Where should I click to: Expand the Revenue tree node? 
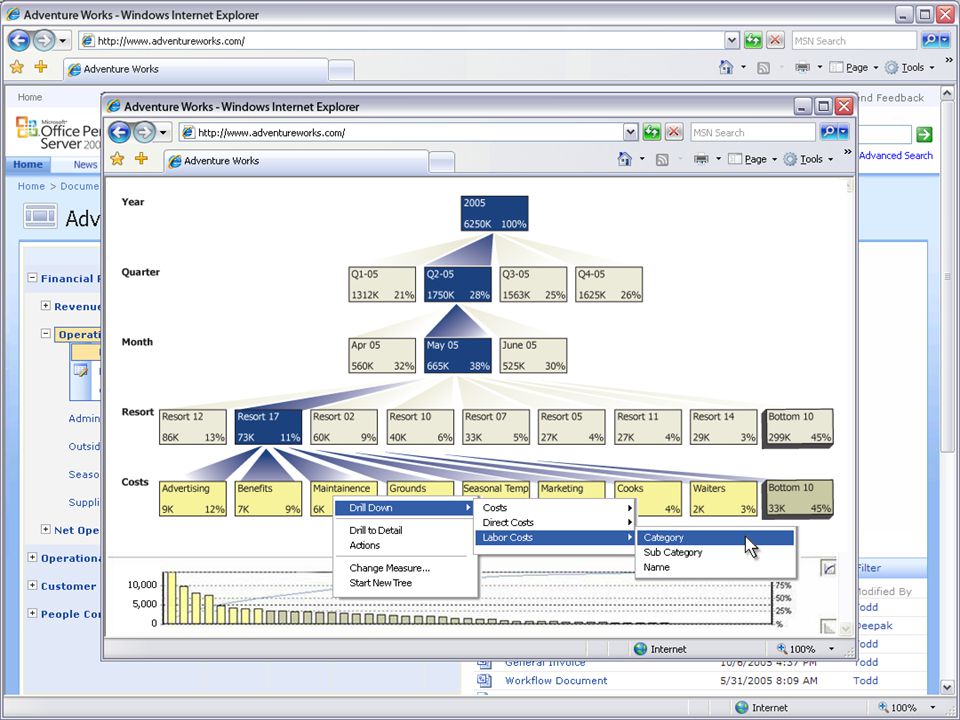click(x=45, y=305)
